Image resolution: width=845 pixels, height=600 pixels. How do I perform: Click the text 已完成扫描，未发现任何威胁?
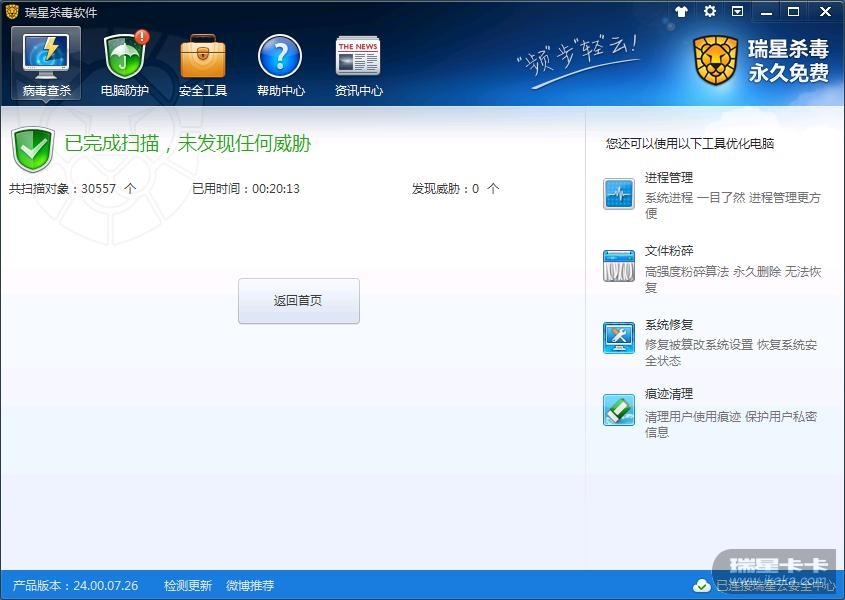point(188,143)
